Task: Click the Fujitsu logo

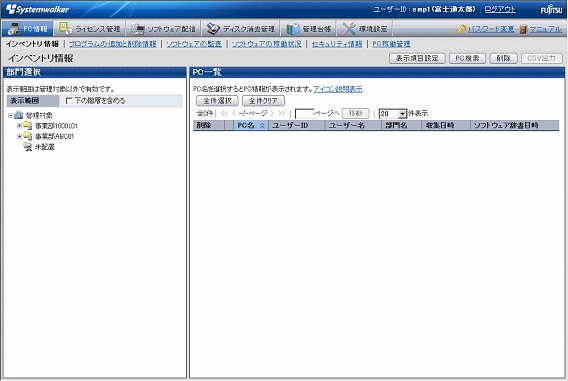Action: coord(551,9)
